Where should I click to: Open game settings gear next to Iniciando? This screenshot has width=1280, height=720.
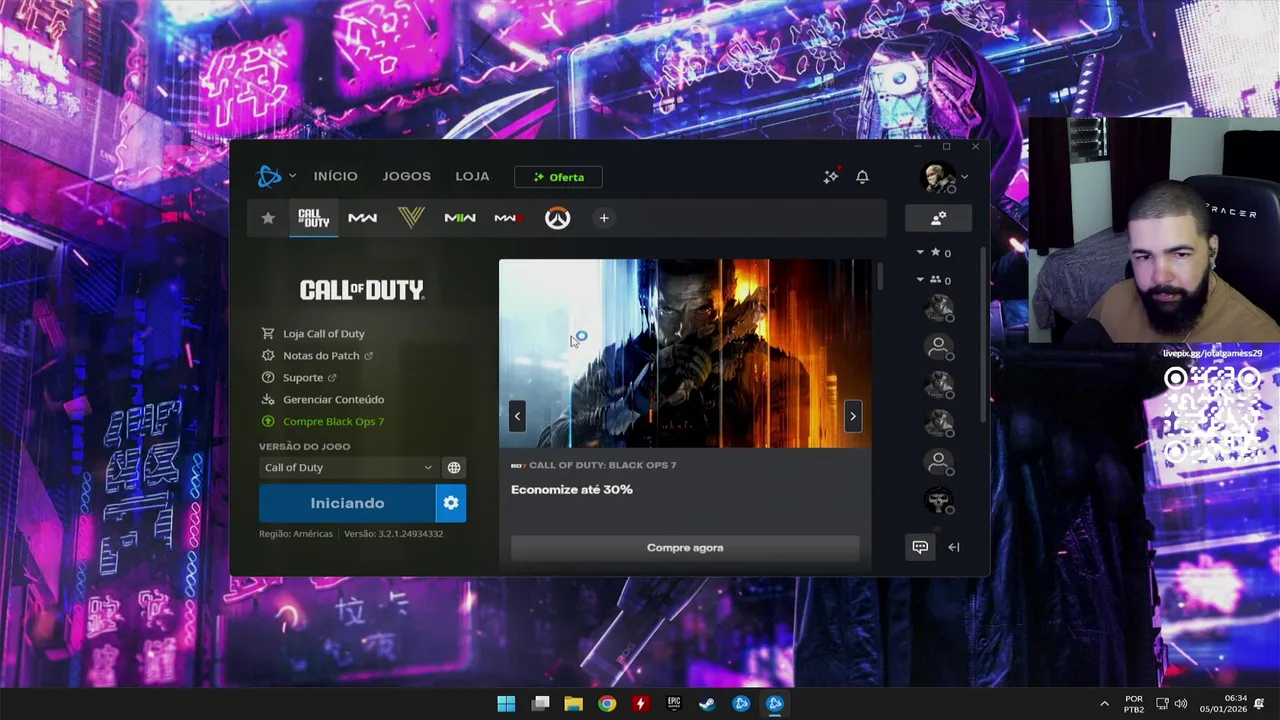(x=451, y=503)
